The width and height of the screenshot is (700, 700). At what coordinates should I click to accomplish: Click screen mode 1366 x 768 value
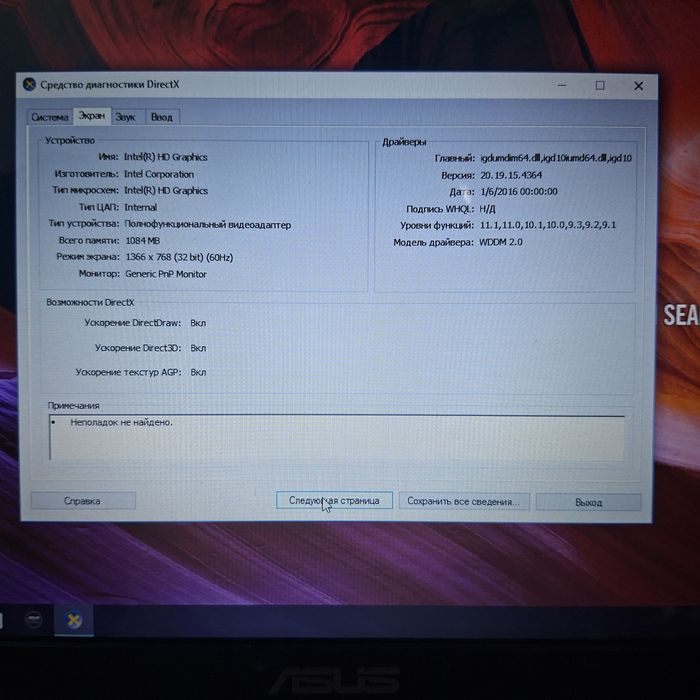click(179, 258)
